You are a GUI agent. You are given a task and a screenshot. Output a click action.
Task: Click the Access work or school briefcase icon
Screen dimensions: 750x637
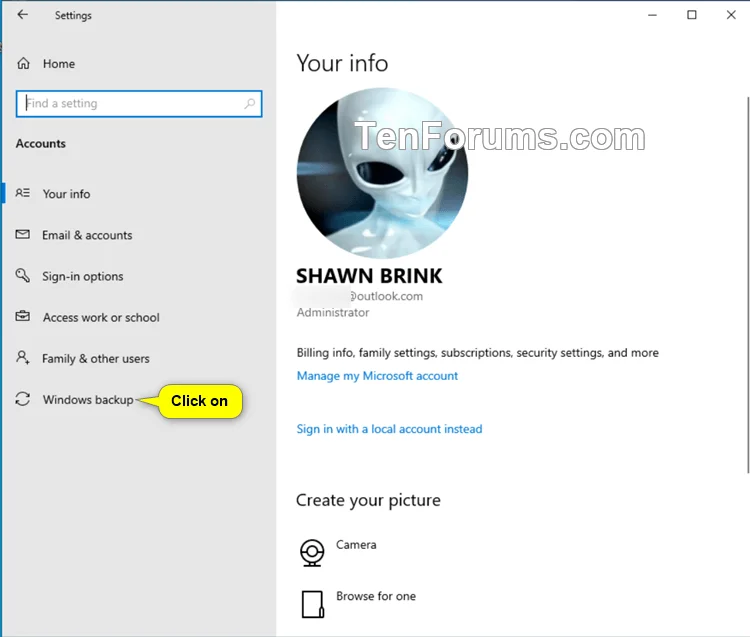tap(22, 317)
